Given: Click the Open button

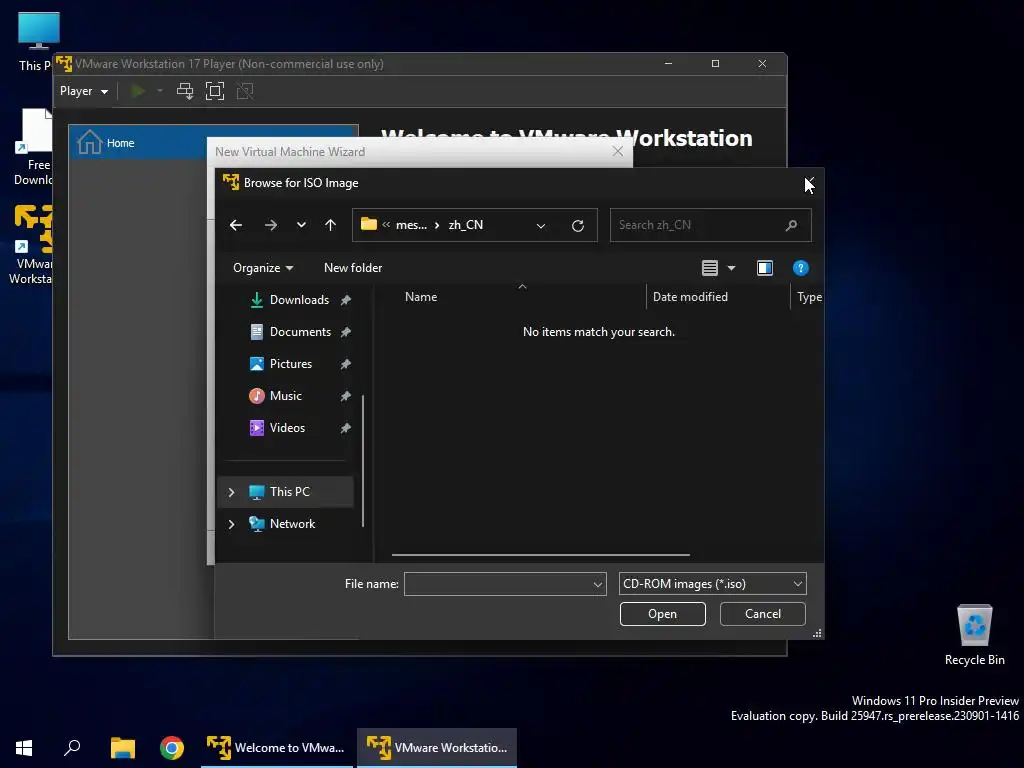Looking at the screenshot, I should (663, 614).
